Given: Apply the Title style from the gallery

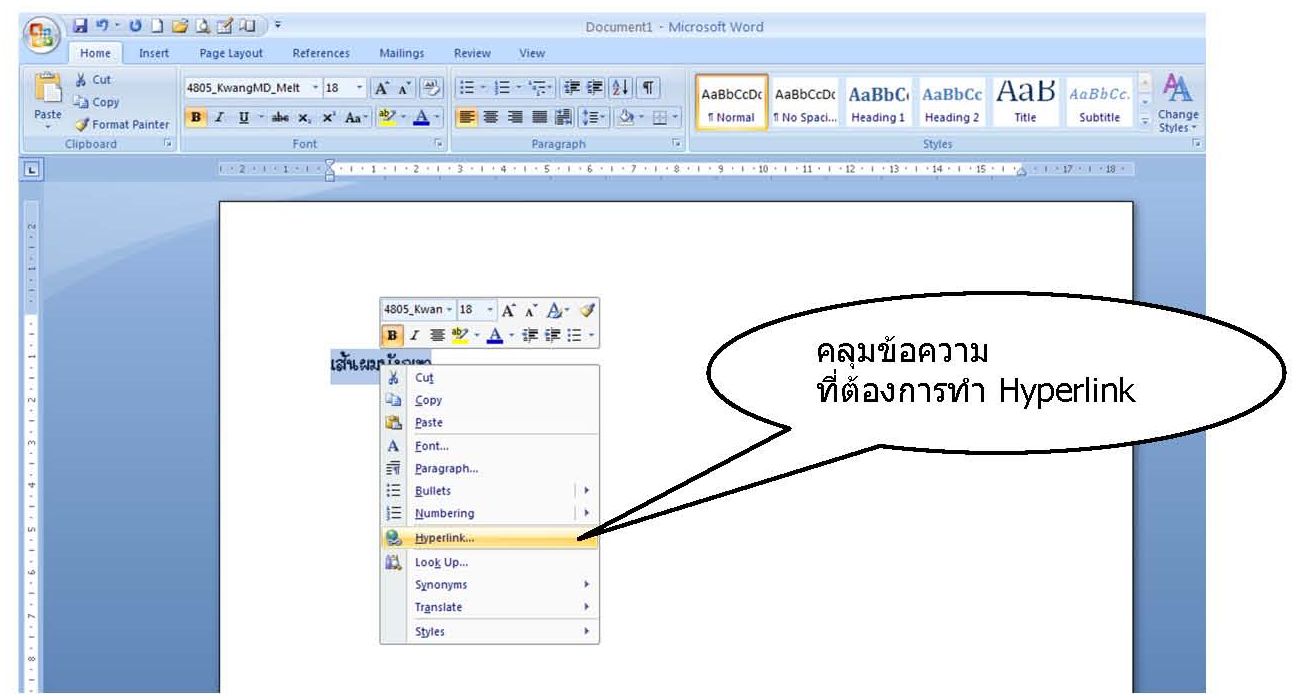Looking at the screenshot, I should tap(1025, 103).
